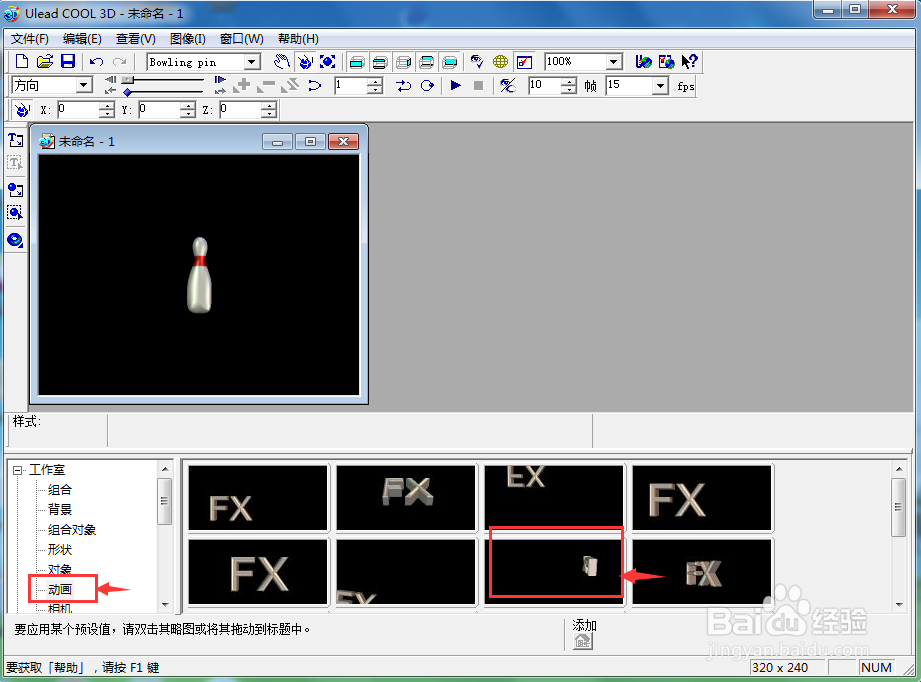Image resolution: width=921 pixels, height=682 pixels.
Task: Click the eye preview quality icon
Action: (477, 61)
